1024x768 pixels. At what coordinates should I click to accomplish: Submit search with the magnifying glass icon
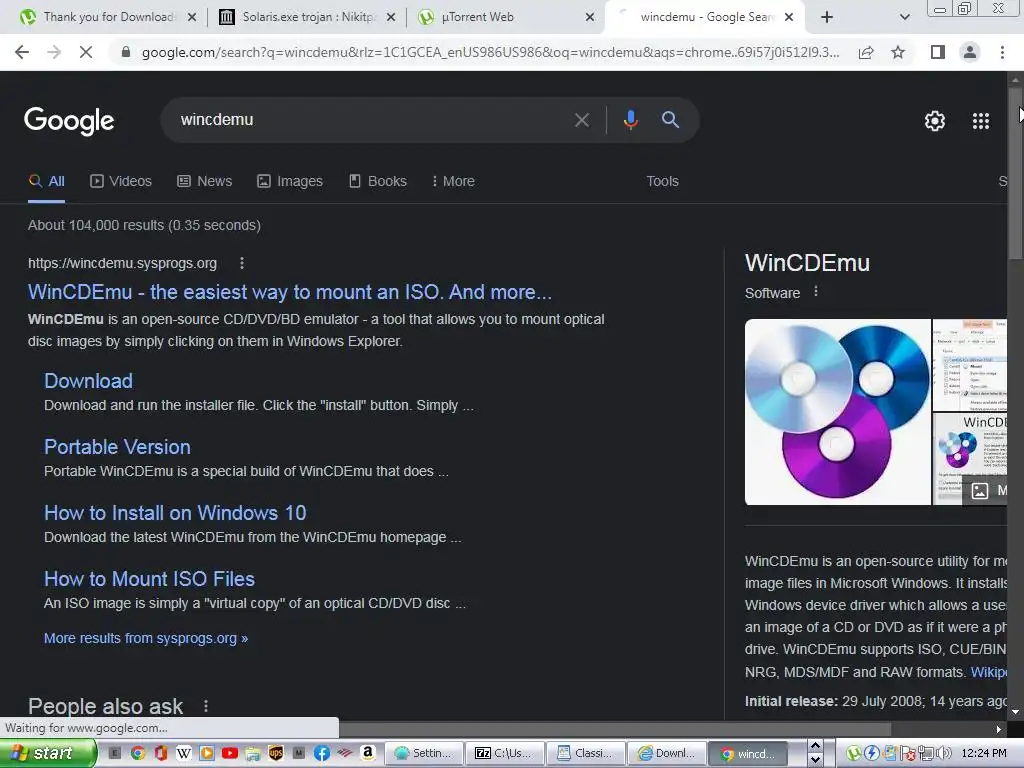[670, 120]
